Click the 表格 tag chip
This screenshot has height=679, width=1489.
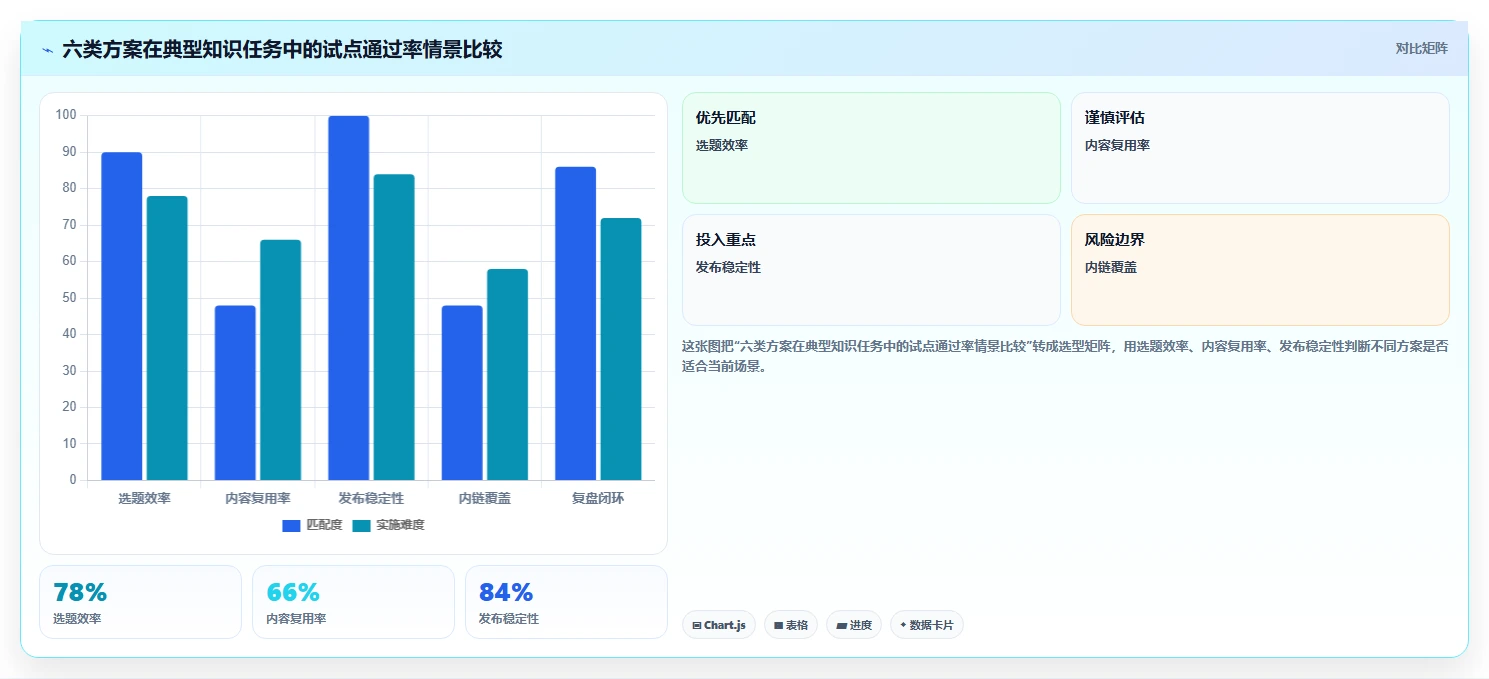click(x=791, y=625)
